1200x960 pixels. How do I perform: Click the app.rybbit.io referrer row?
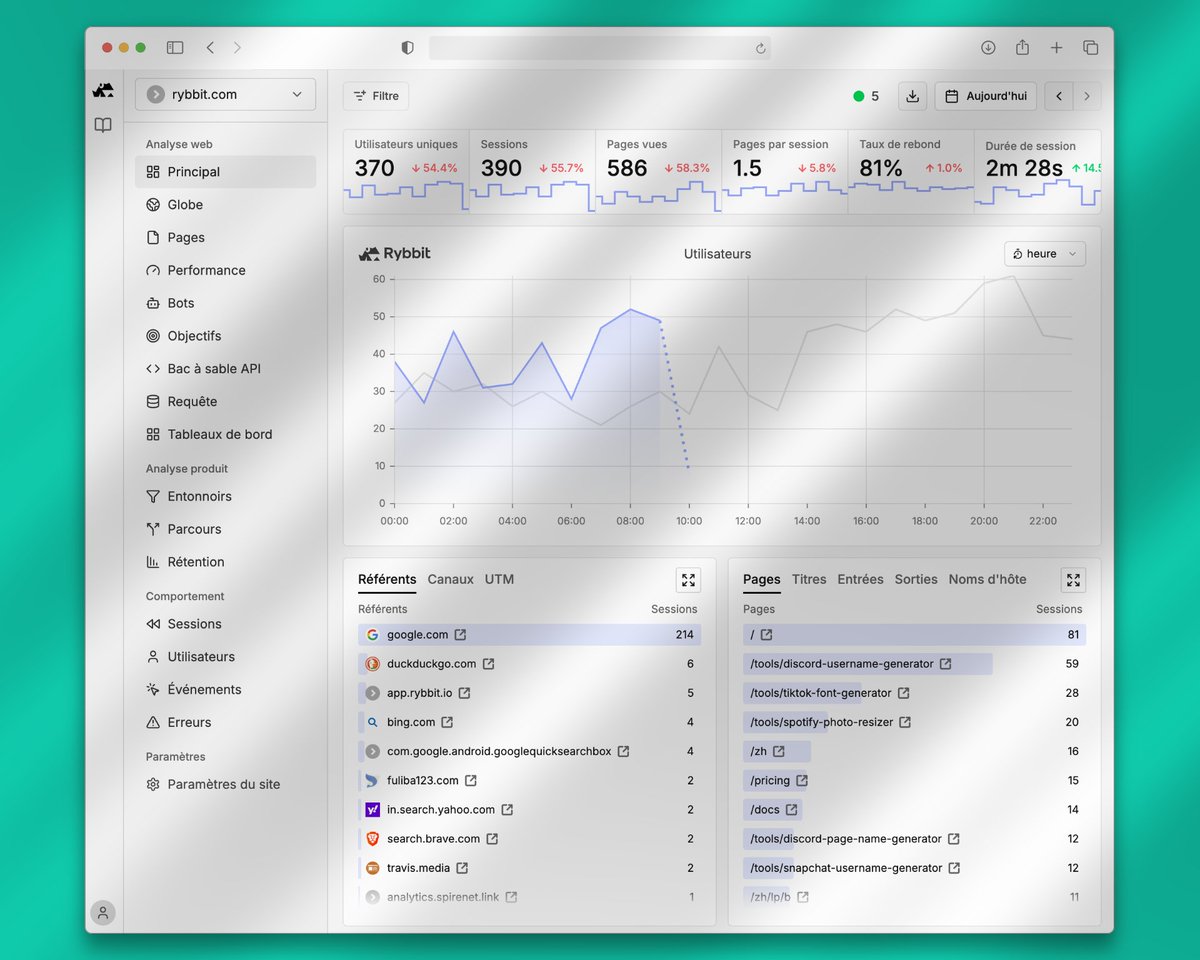coord(530,693)
